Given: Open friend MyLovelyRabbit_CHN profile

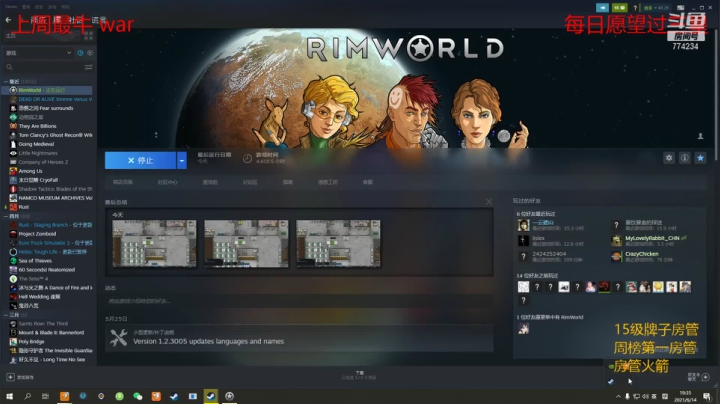Looking at the screenshot, I should [652, 238].
